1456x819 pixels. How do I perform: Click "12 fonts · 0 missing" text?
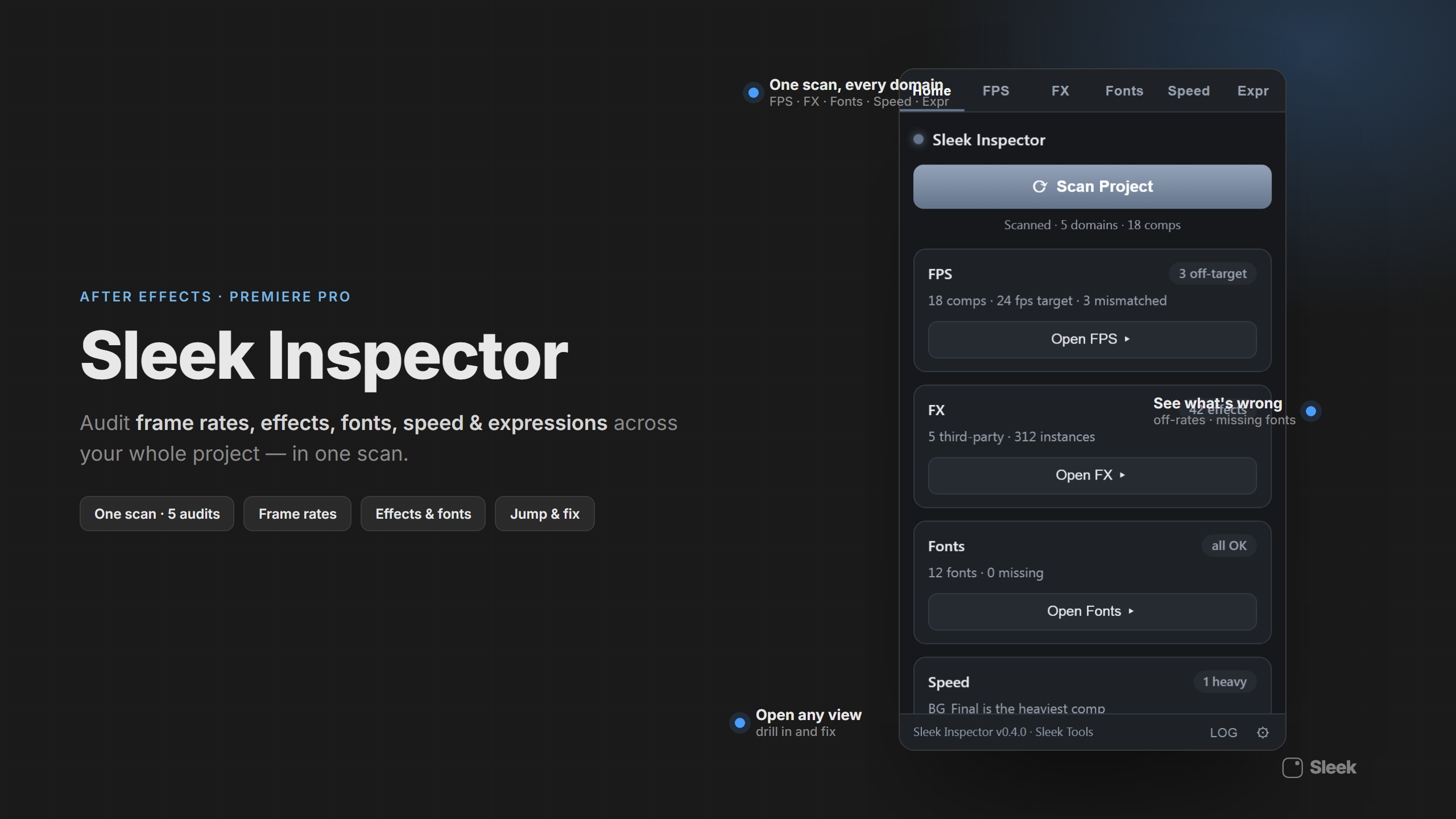(986, 573)
